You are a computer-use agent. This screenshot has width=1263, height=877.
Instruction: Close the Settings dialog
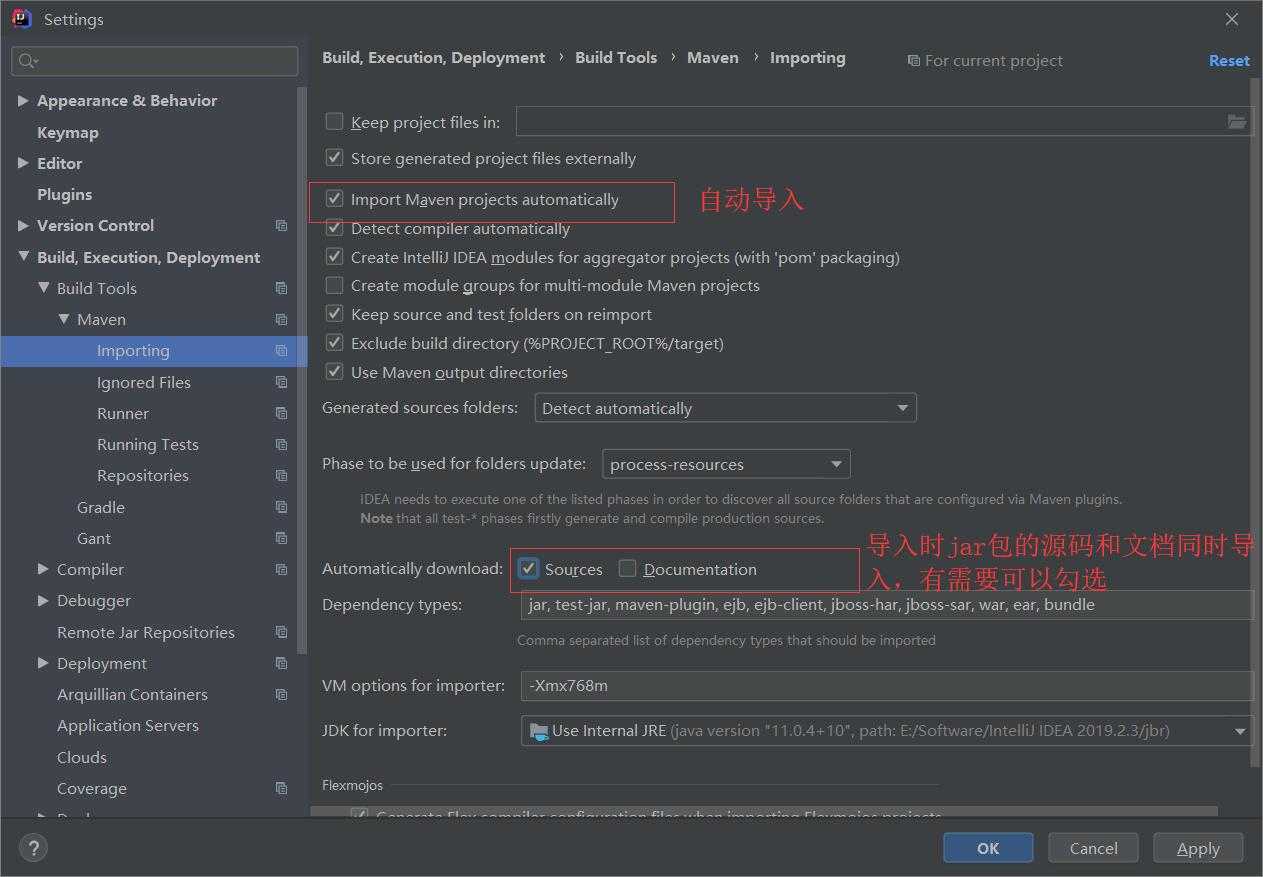point(1232,19)
